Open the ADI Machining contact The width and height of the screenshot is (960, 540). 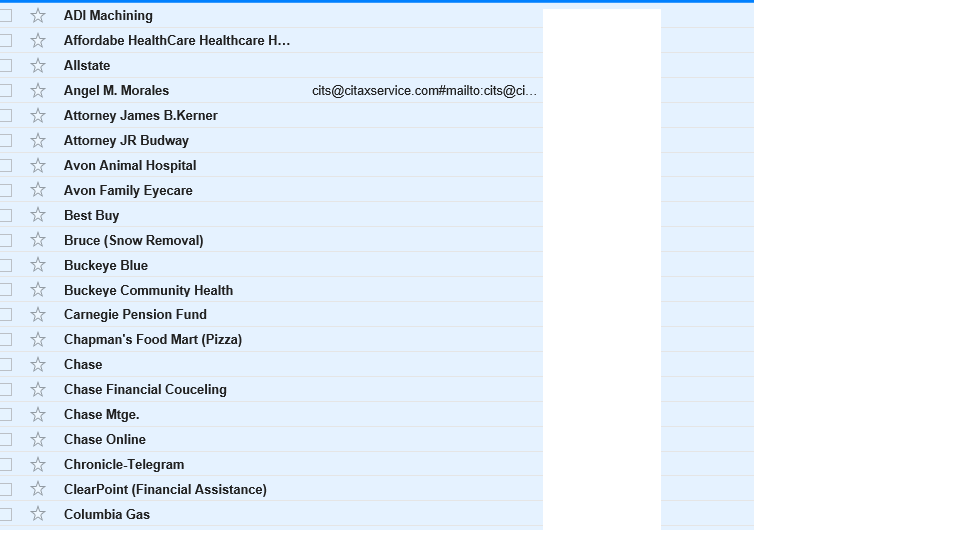click(108, 15)
